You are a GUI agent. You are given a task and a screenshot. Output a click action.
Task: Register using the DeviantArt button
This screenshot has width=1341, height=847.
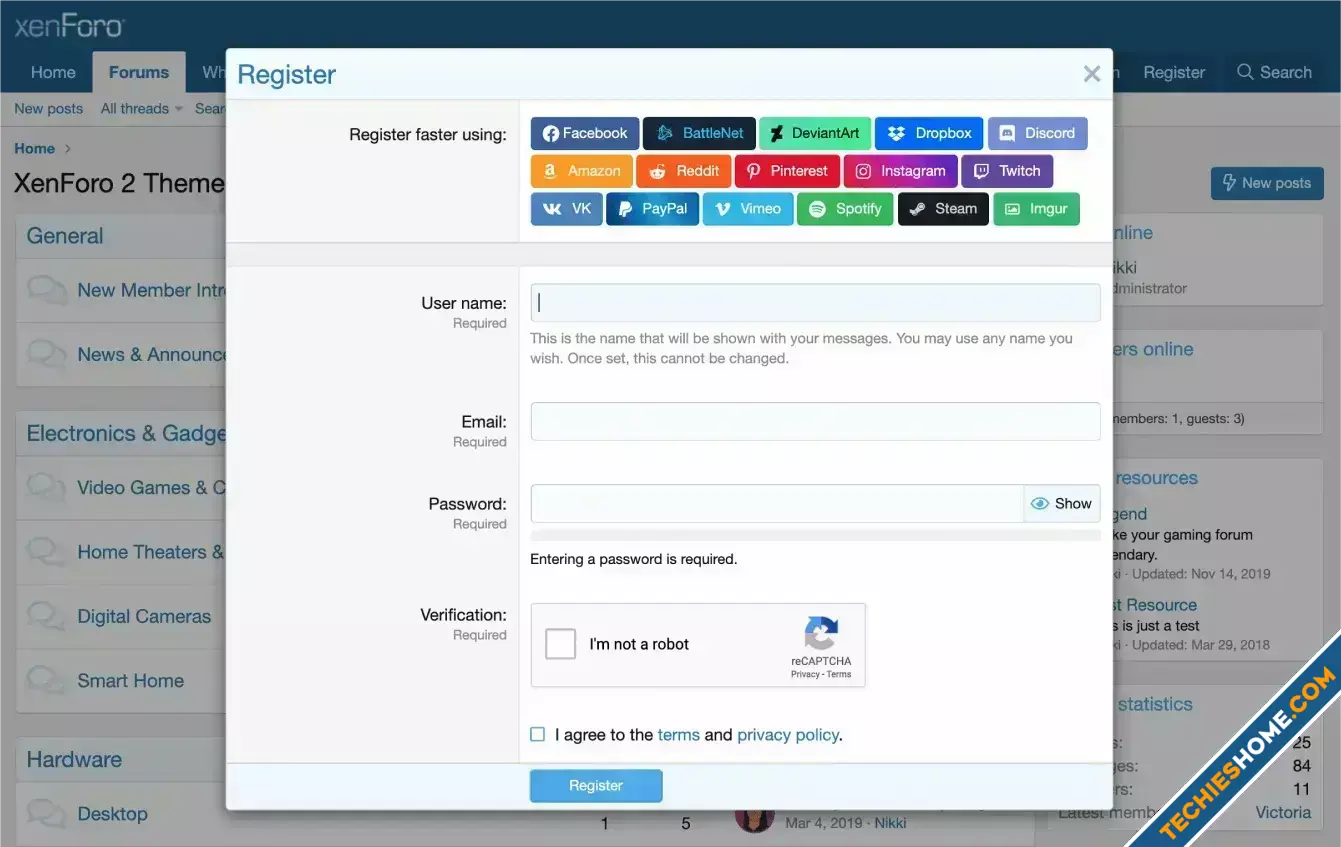point(815,133)
